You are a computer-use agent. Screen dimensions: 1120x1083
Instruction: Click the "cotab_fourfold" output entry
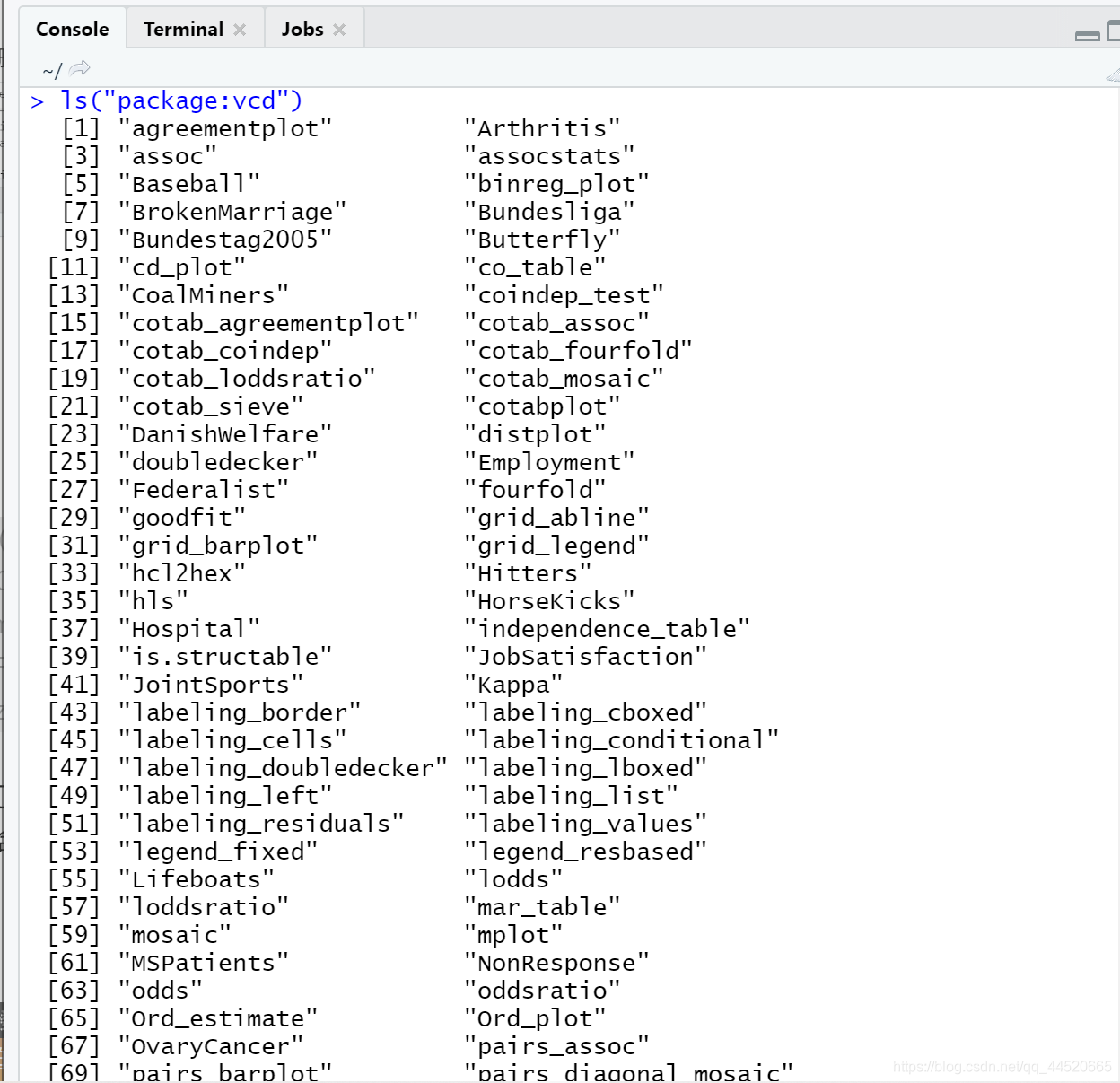point(578,351)
